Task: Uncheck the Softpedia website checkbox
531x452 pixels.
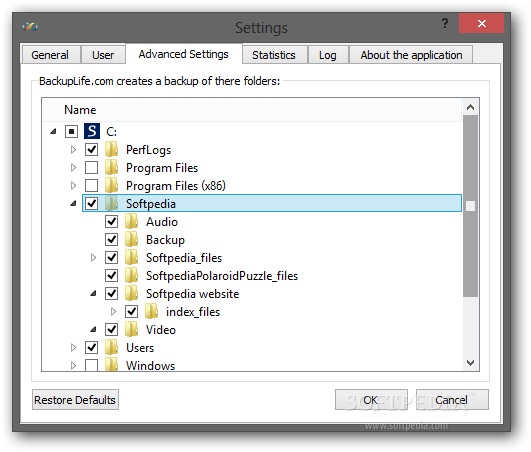Action: coord(111,293)
